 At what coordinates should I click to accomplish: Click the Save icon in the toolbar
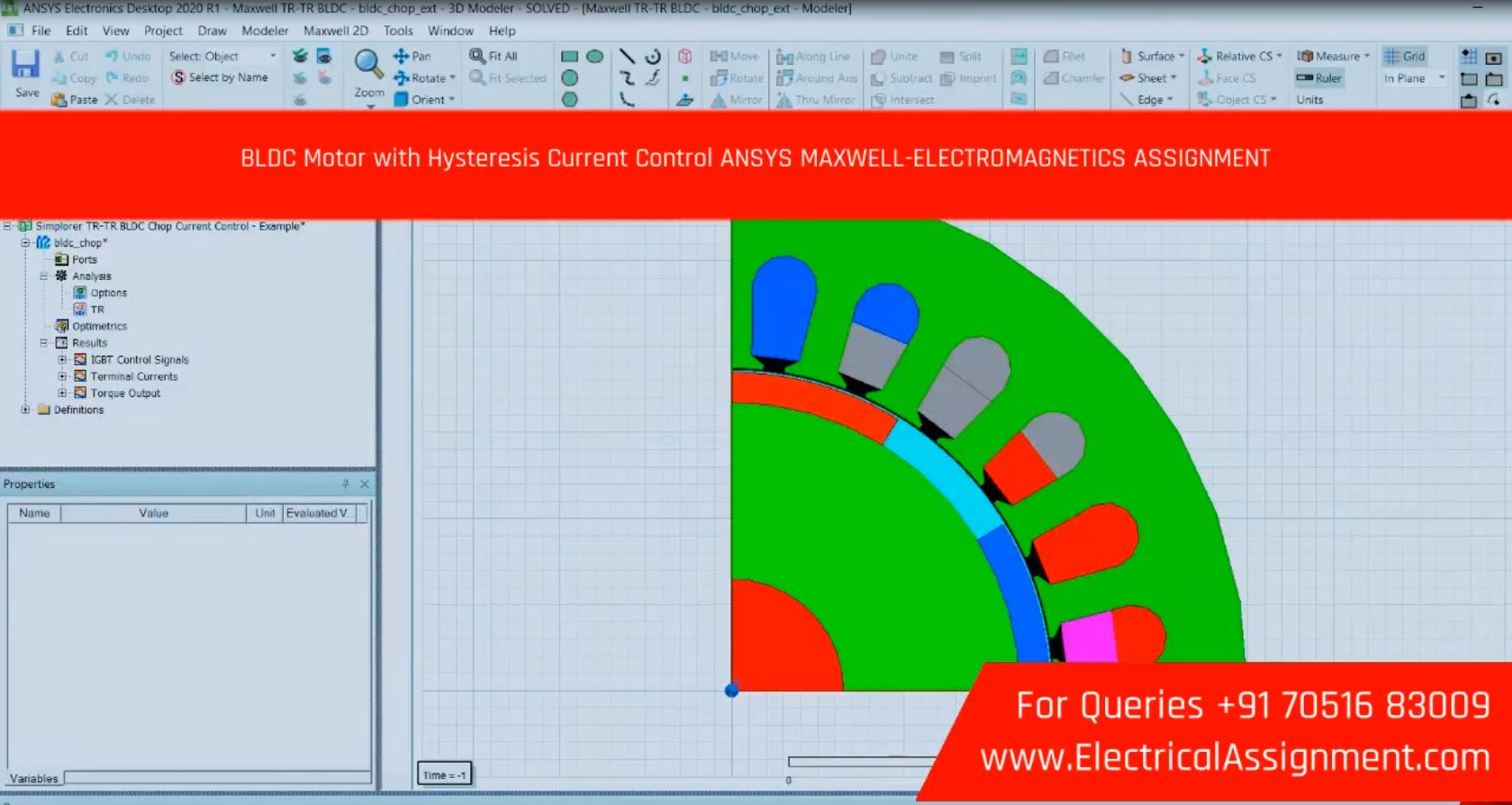click(x=25, y=67)
